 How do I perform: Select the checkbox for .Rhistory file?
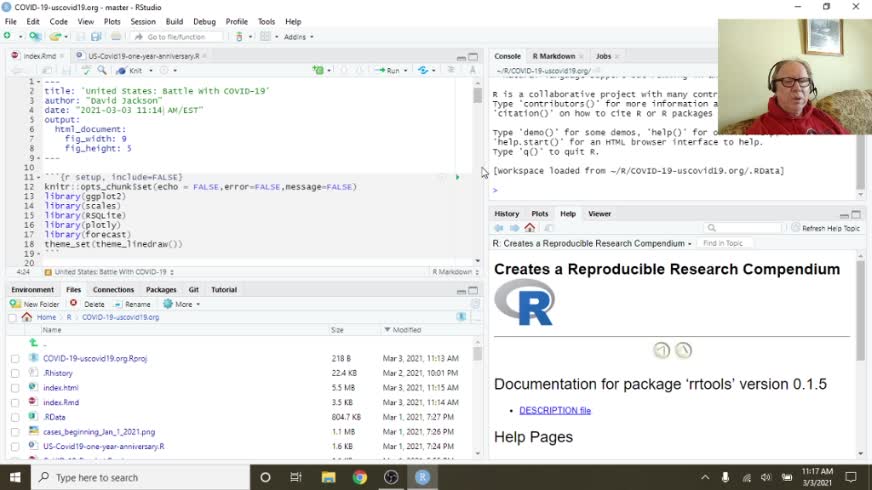15,373
